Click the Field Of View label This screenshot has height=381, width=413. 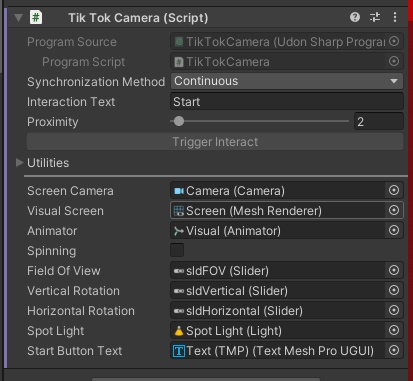tap(64, 271)
